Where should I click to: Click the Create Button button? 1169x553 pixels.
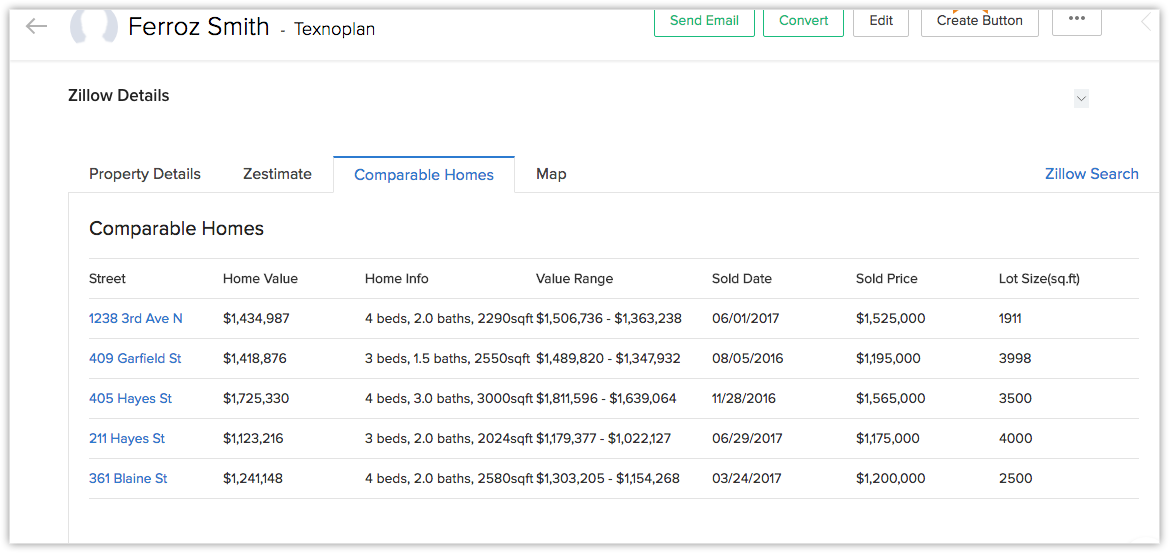(x=980, y=21)
